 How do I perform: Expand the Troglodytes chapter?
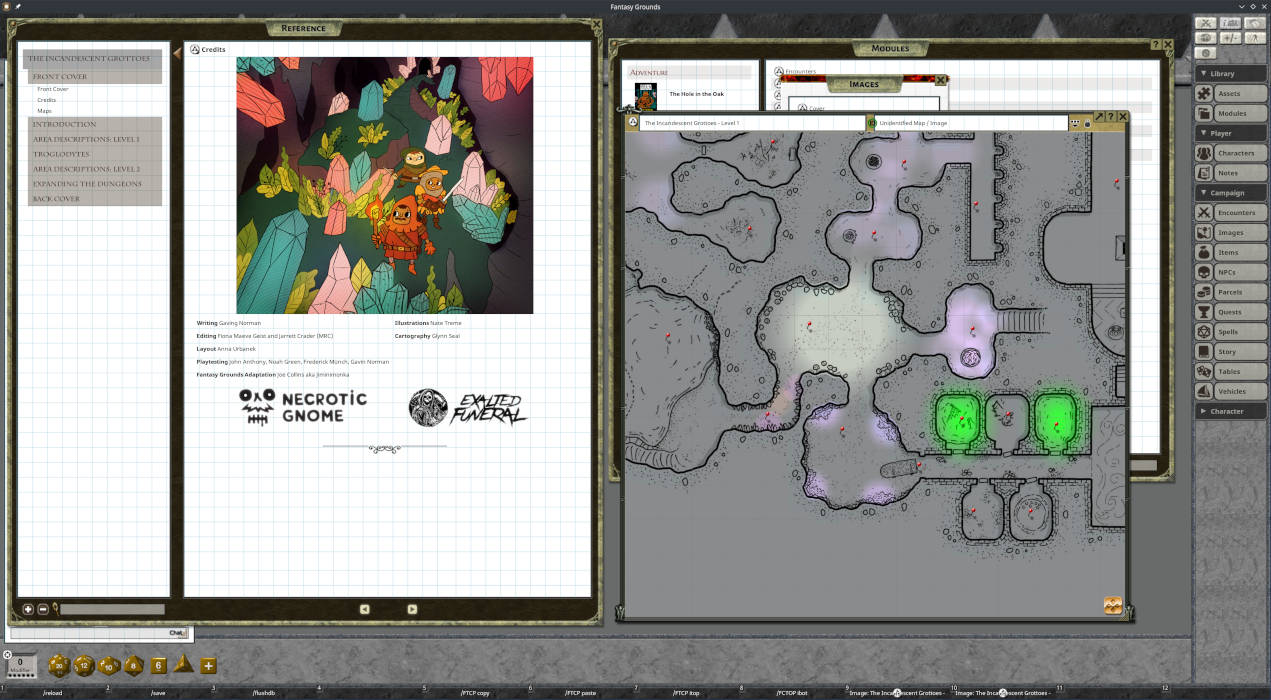coord(95,154)
